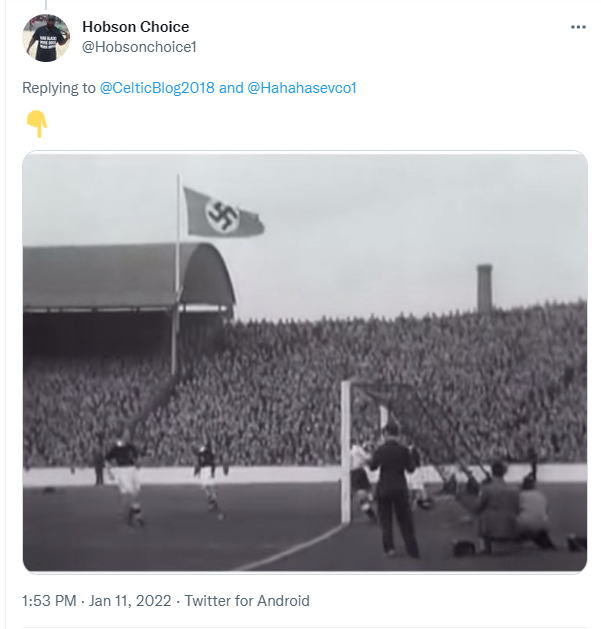601x629 pixels.
Task: Visit the @Hobsonchoice1 handle
Action: click(x=139, y=47)
